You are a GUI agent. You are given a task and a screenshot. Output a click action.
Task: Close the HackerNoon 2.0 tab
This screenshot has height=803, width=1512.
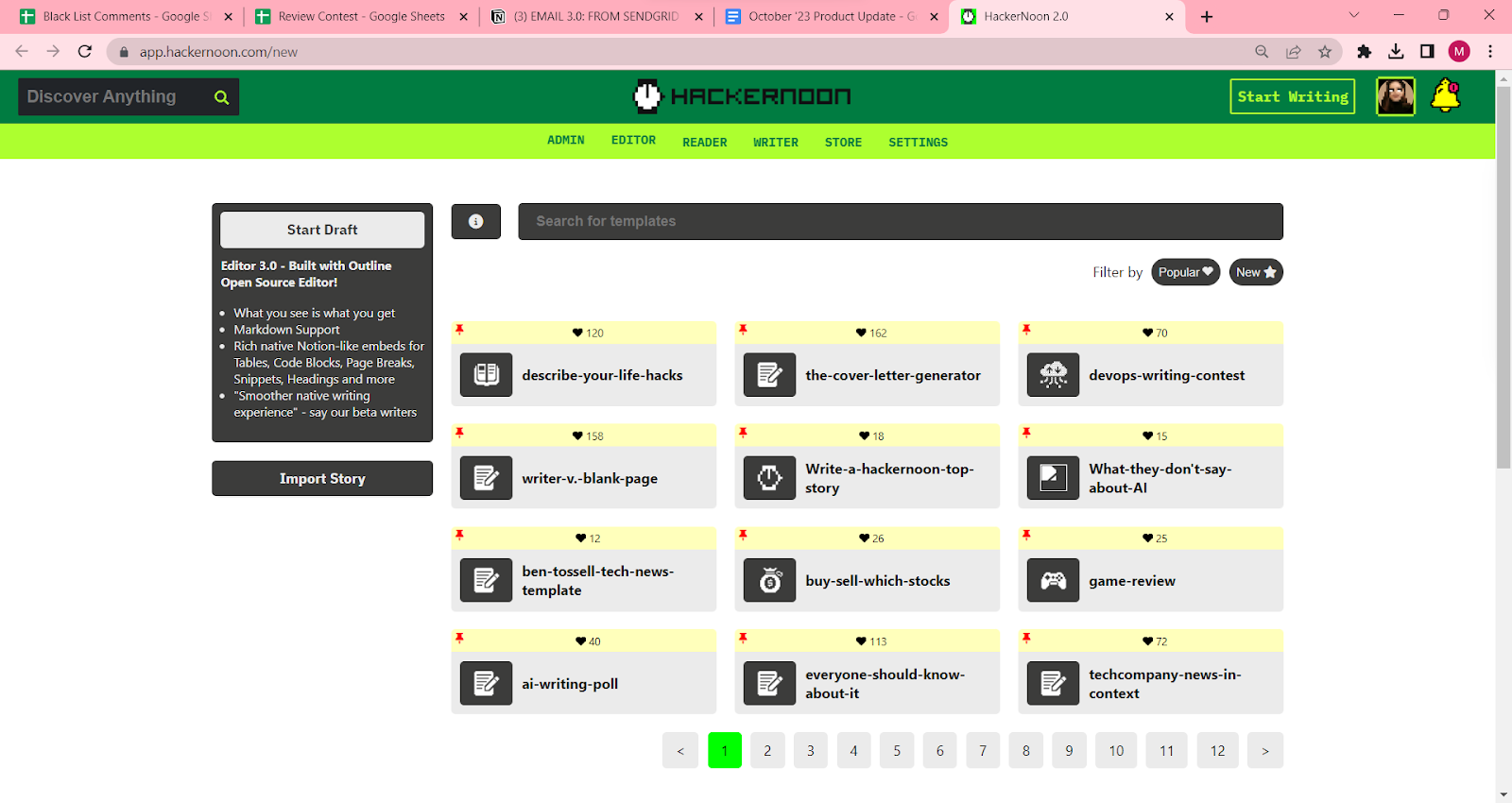click(1169, 16)
